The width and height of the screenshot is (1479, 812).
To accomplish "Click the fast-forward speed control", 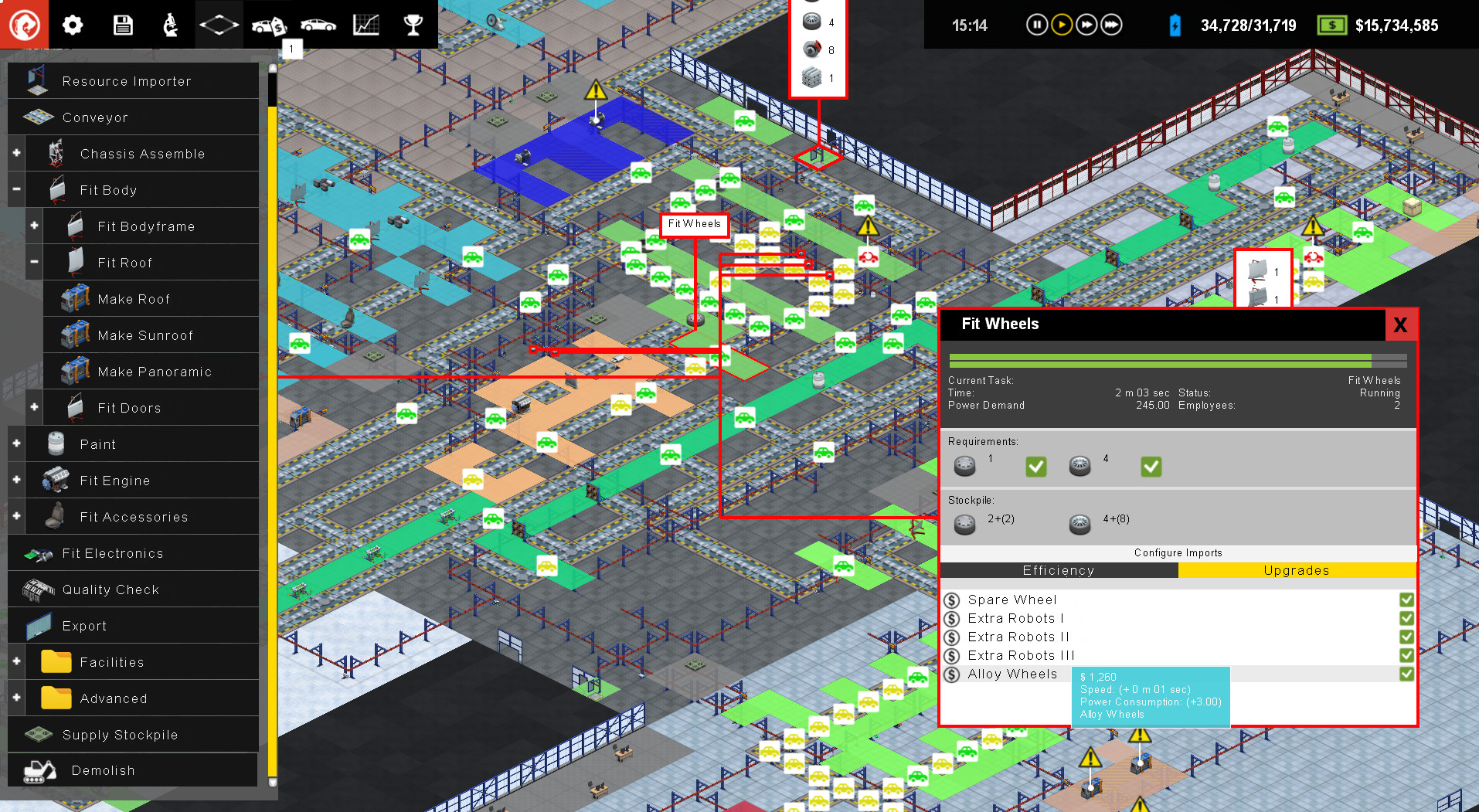I will (x=1086, y=24).
